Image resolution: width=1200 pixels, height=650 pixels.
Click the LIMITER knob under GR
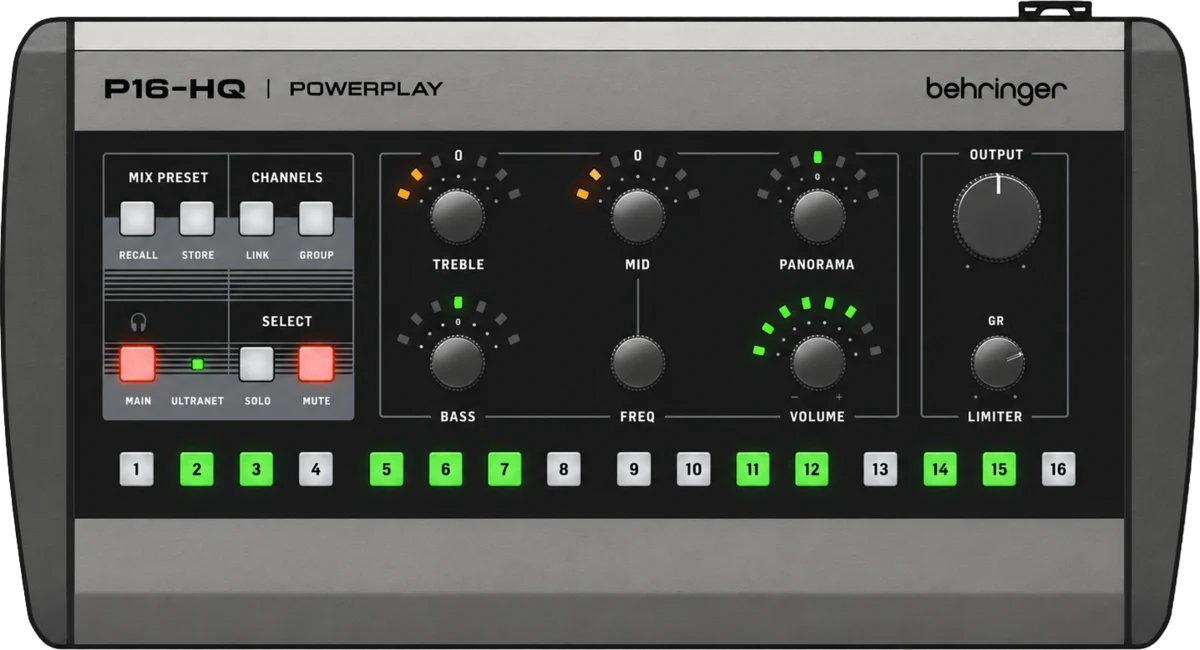click(x=997, y=362)
